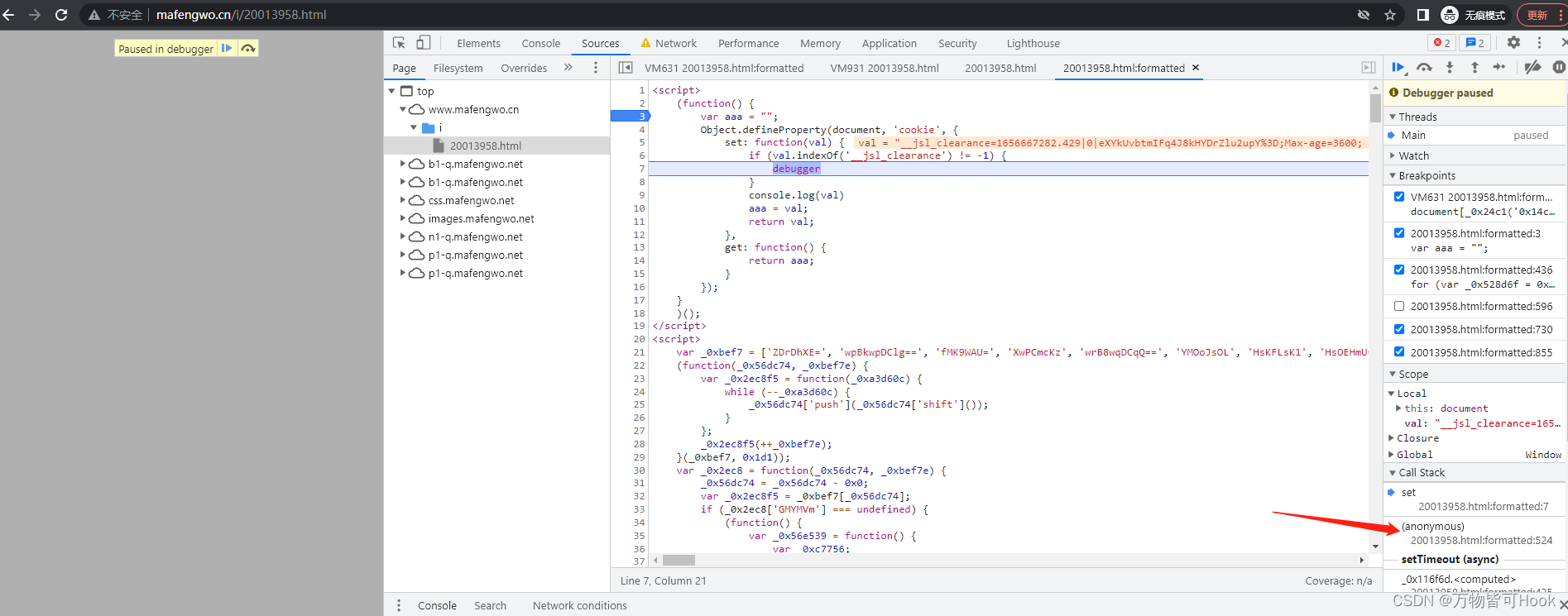Image resolution: width=1568 pixels, height=616 pixels.
Task: Enable breakpoint at formatted:596
Action: tap(1399, 306)
